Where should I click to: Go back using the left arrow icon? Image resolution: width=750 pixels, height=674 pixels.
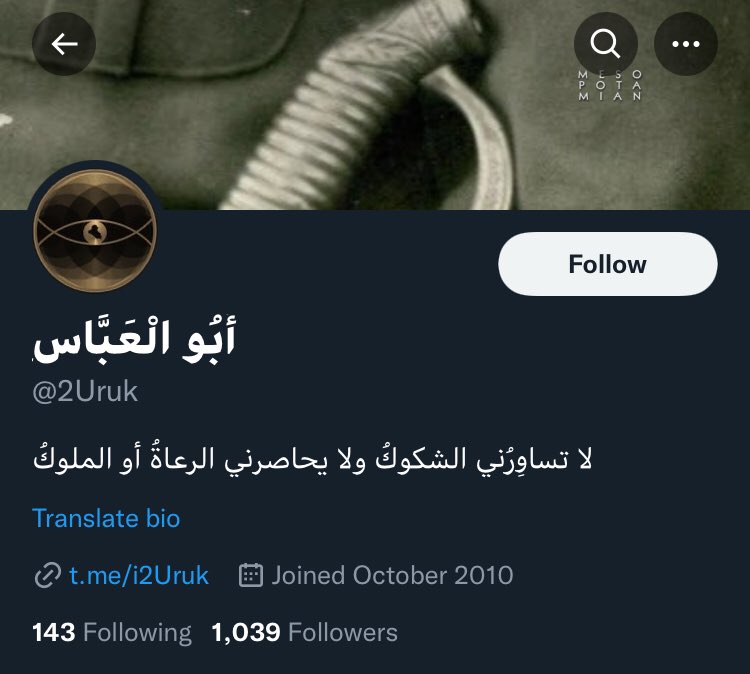coord(64,44)
